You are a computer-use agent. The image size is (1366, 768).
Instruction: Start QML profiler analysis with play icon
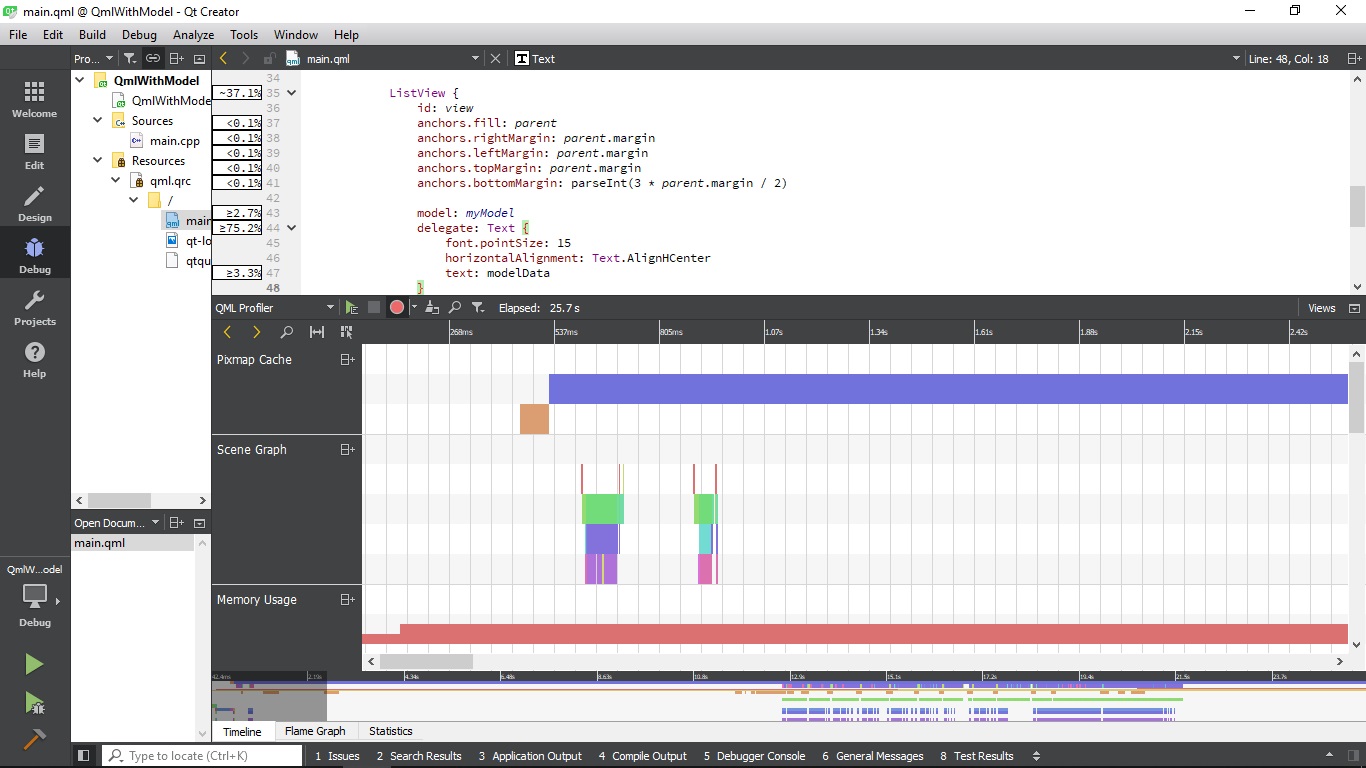351,308
